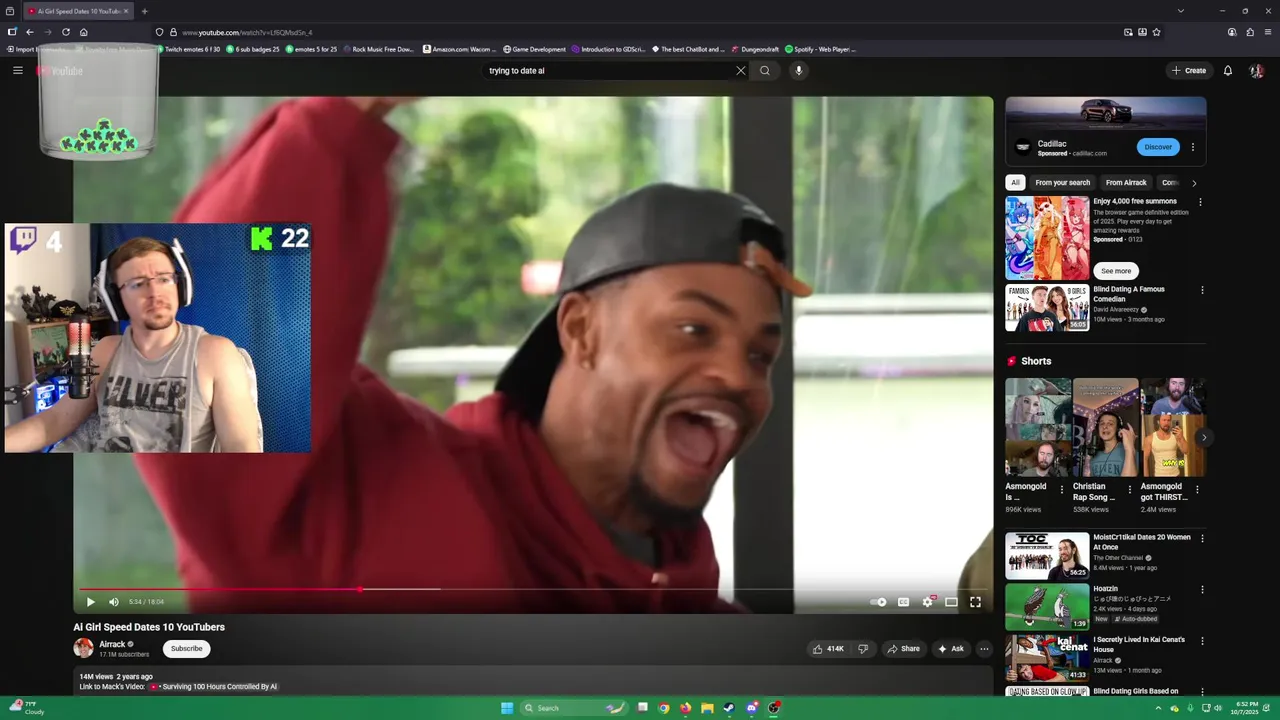The image size is (1280, 720).
Task: Open the 'Christian Rap Song' short thumbnail
Action: click(x=1106, y=427)
